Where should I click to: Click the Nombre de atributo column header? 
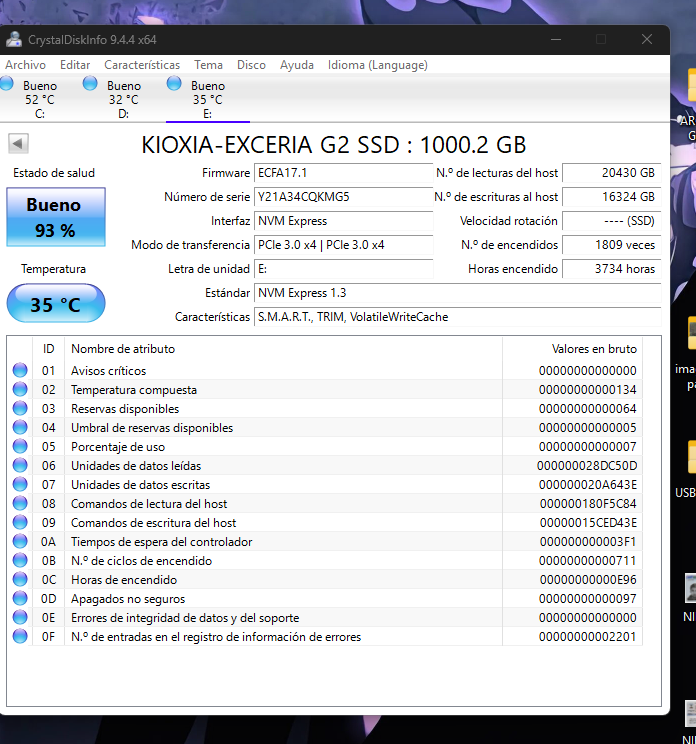pyautogui.click(x=283, y=349)
